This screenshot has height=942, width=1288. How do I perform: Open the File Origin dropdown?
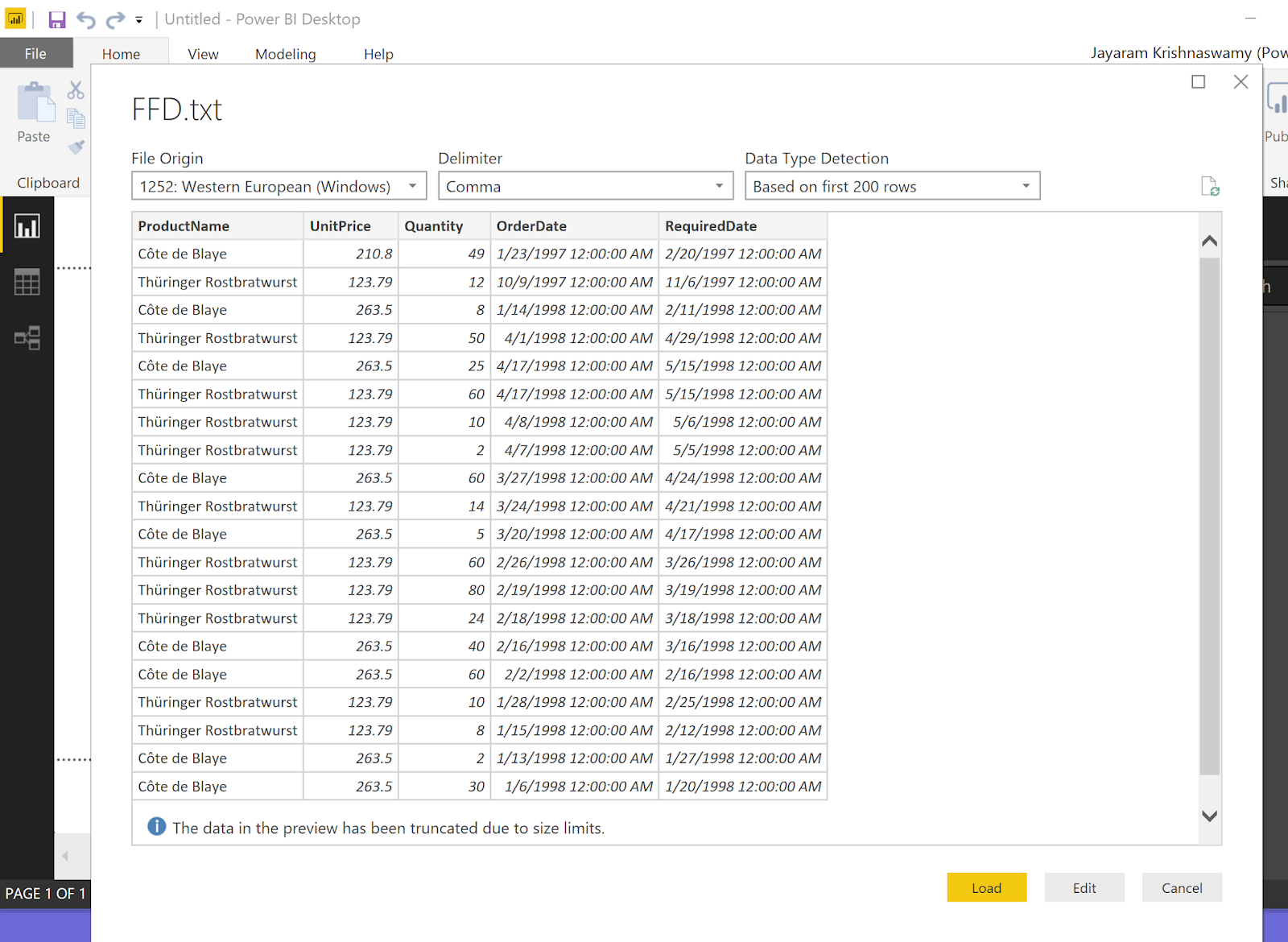(412, 186)
